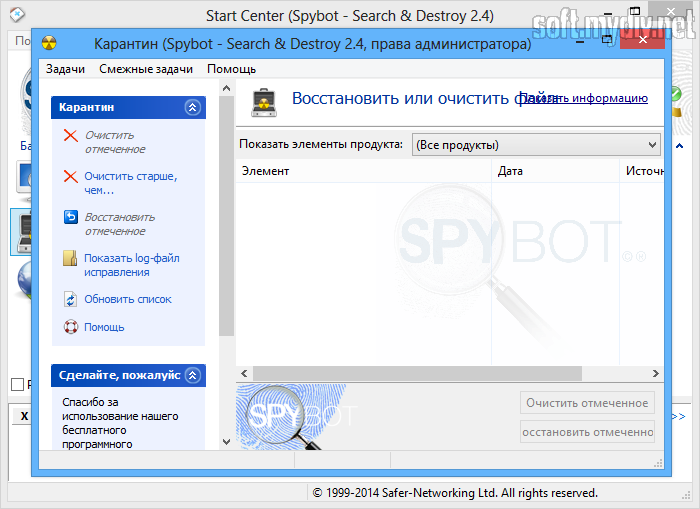Click Обновить список link
Image resolution: width=700 pixels, height=509 pixels.
[x=128, y=299]
